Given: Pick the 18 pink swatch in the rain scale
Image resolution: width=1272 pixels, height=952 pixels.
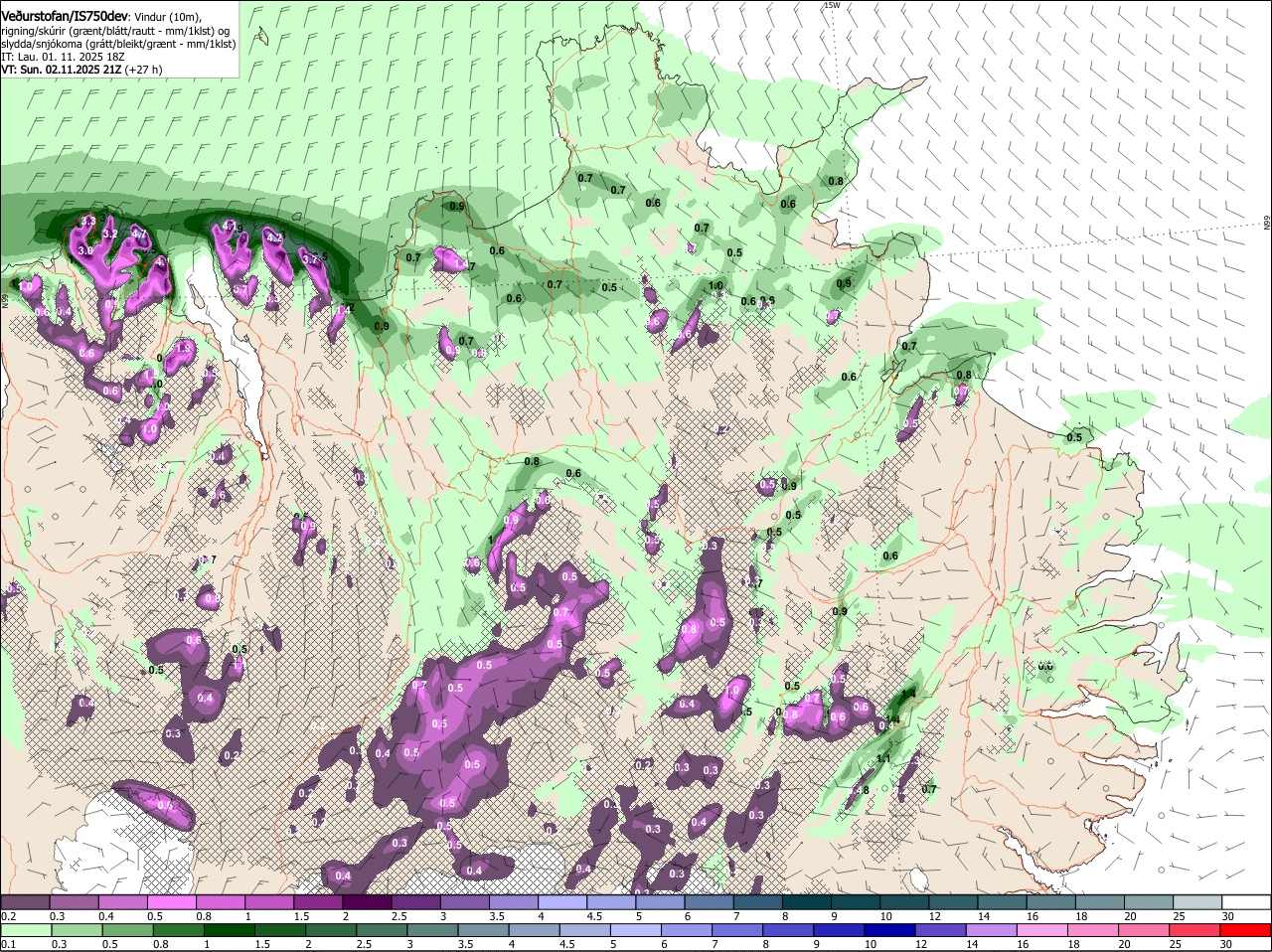Looking at the screenshot, I should (x=1094, y=931).
